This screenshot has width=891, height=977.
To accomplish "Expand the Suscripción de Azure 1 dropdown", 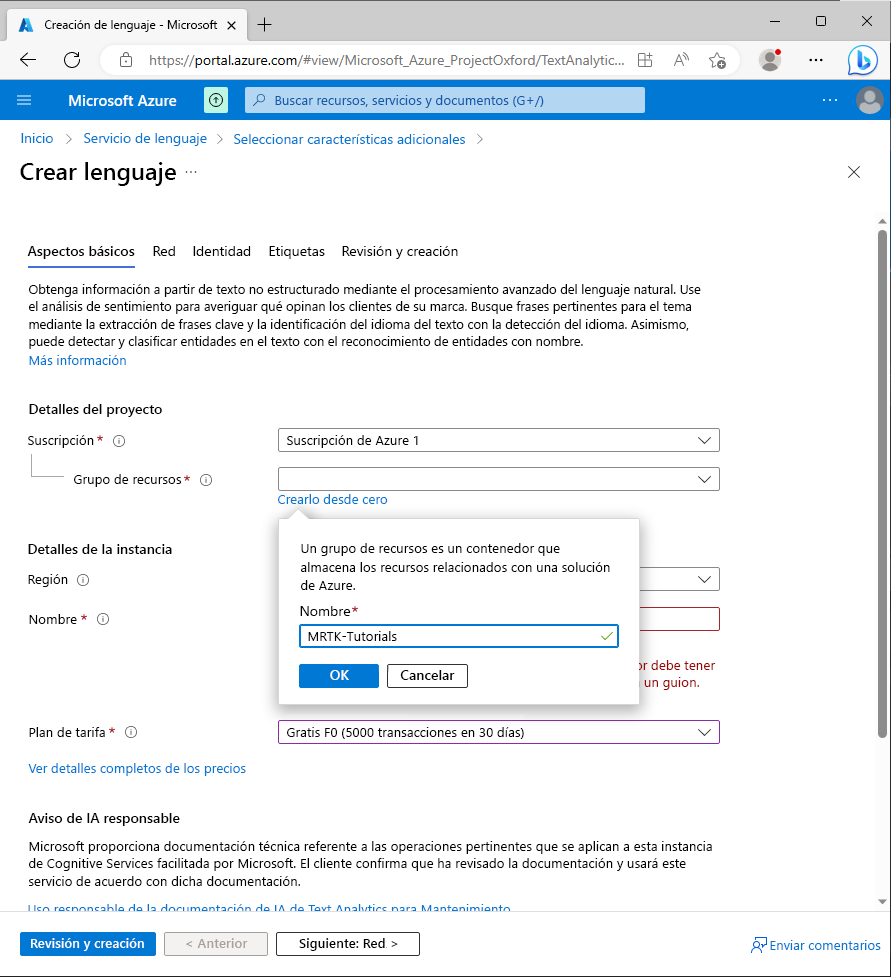I will click(x=498, y=441).
